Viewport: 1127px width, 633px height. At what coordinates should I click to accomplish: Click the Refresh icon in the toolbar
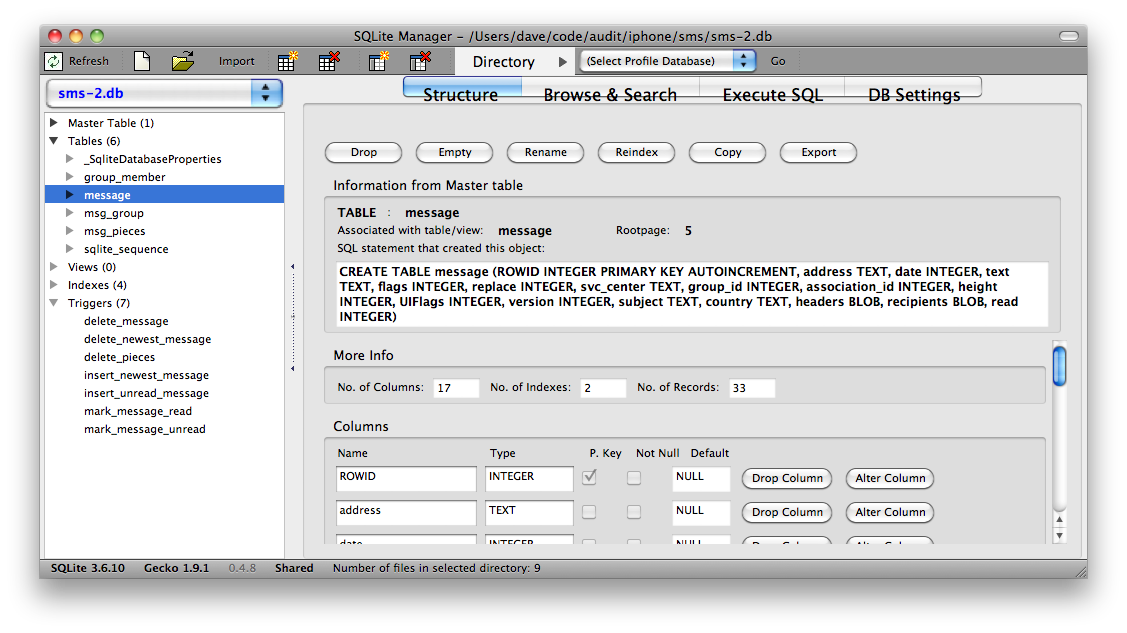pyautogui.click(x=54, y=61)
